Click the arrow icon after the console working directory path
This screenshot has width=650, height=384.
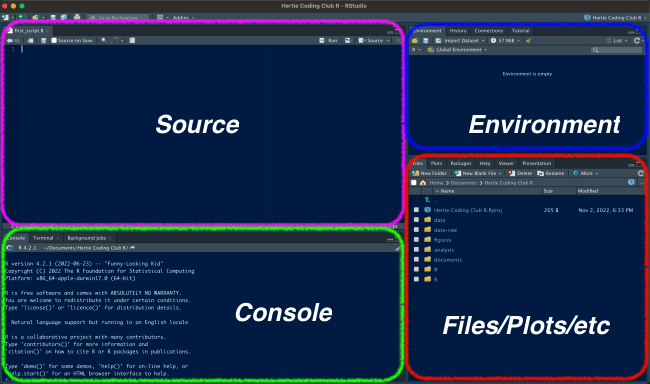tap(132, 248)
